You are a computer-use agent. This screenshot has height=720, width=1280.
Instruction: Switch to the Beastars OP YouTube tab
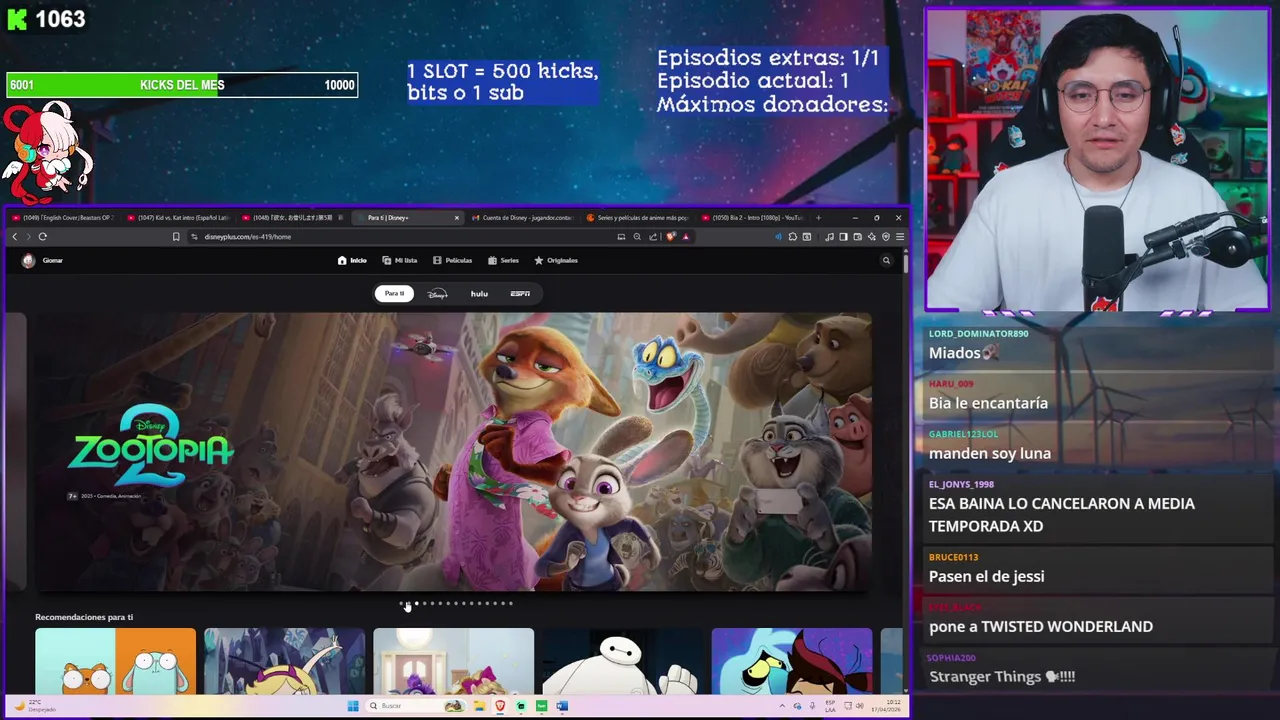(63, 218)
